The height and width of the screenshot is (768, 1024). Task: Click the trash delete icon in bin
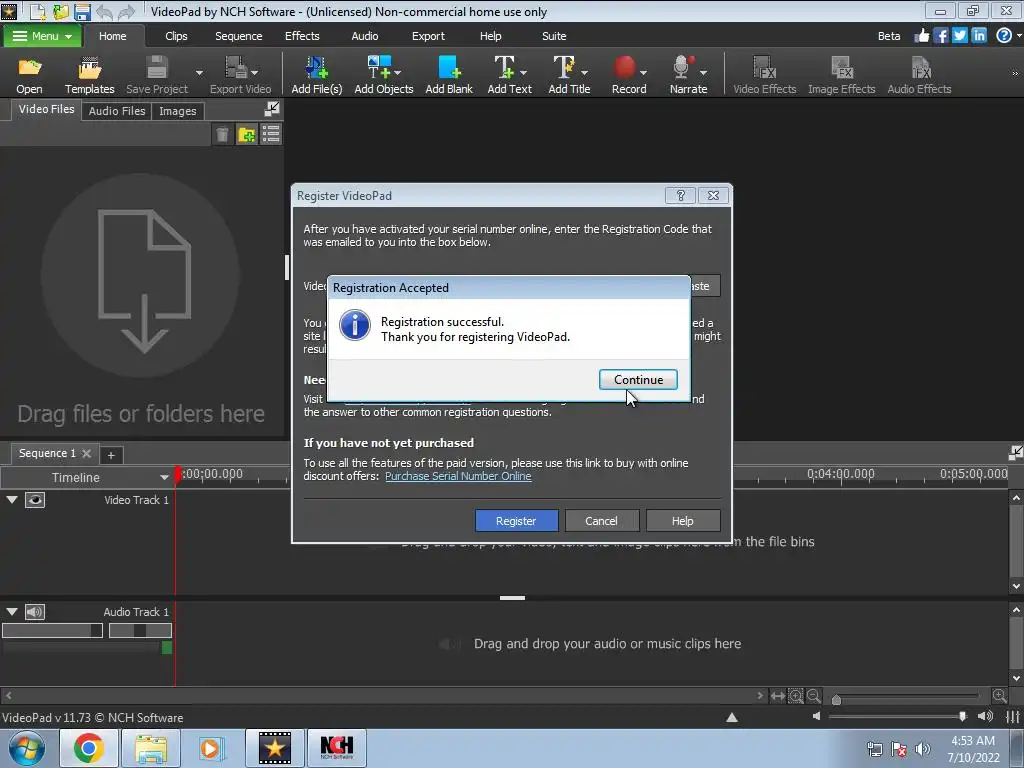(222, 135)
